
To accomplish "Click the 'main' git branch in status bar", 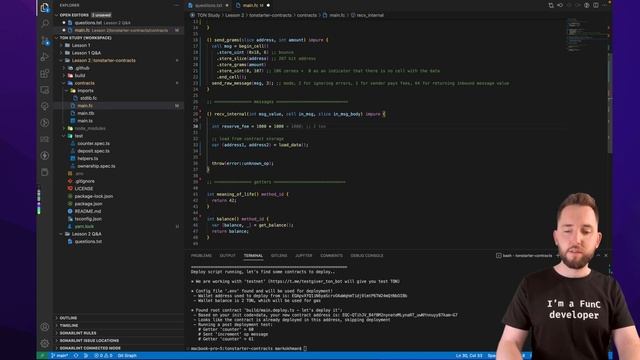I will (x=60, y=356).
